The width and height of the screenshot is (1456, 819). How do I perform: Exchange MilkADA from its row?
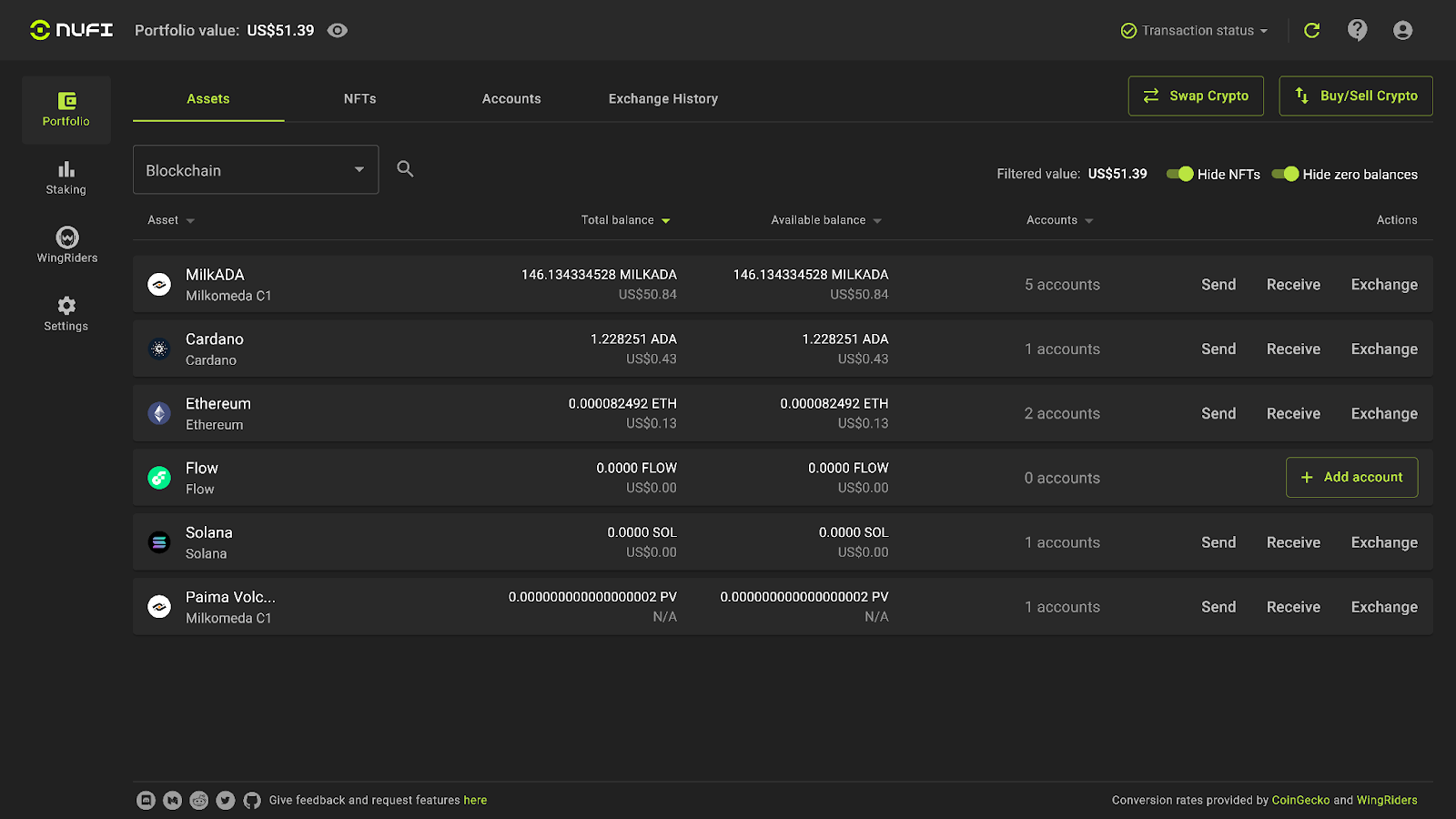pyautogui.click(x=1384, y=285)
